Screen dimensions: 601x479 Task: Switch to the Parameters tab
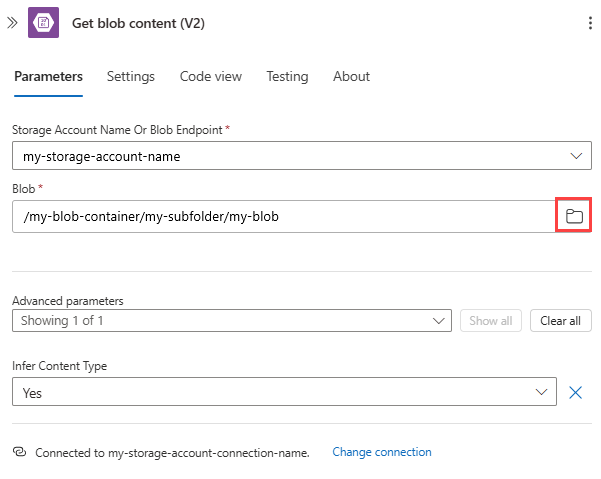[x=48, y=76]
